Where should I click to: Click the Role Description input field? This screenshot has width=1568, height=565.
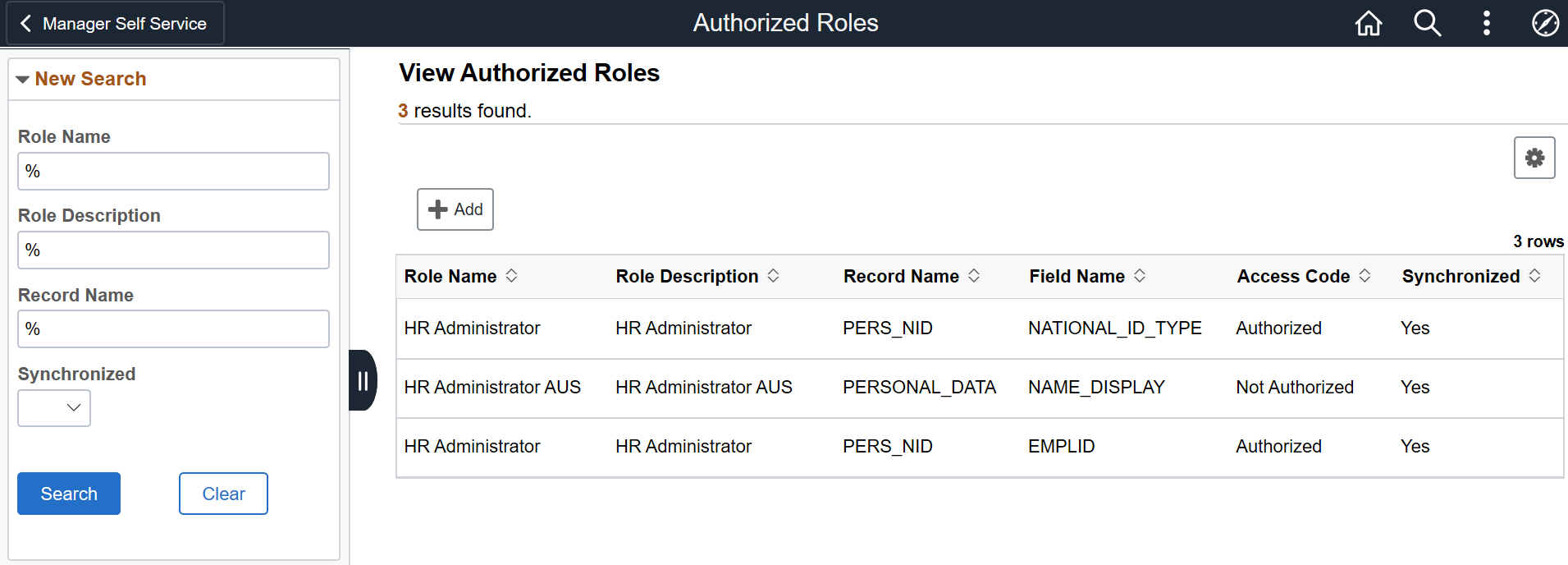(x=173, y=250)
